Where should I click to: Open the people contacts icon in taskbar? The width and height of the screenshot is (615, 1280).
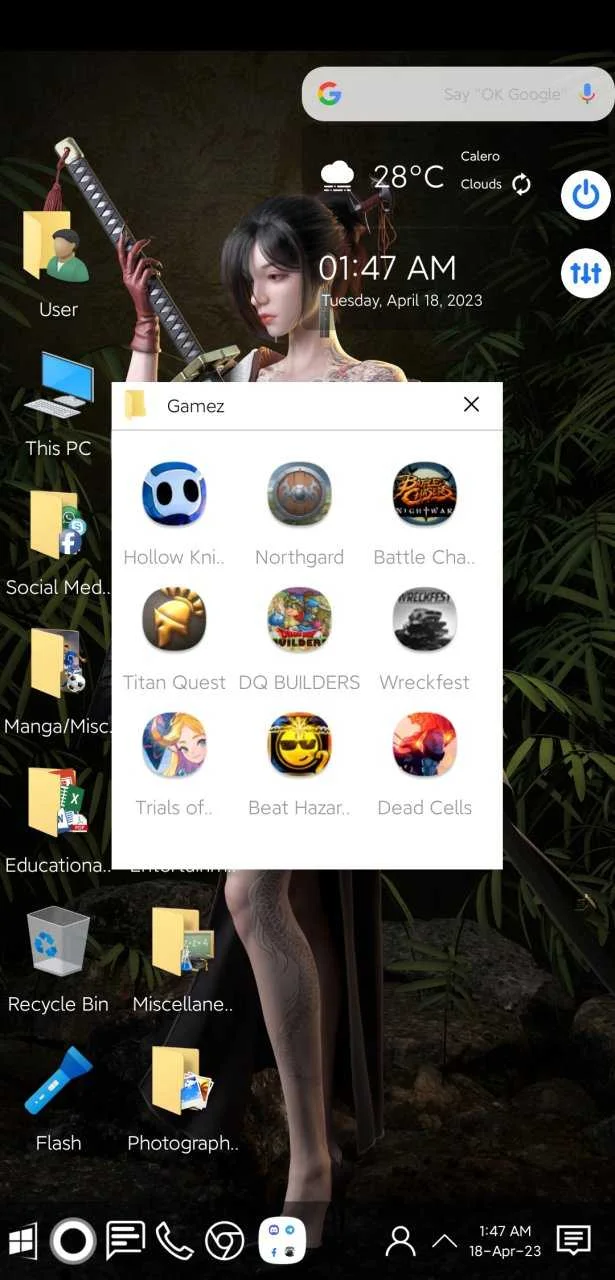click(x=400, y=1241)
